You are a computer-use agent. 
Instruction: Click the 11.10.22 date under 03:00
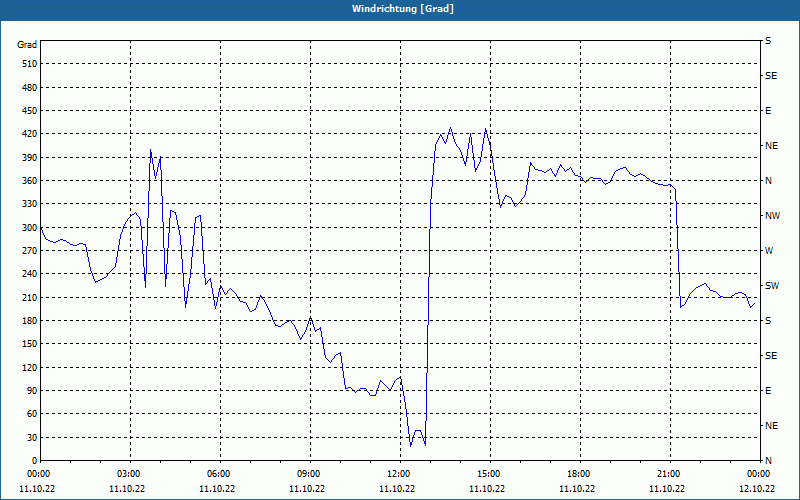[x=127, y=489]
